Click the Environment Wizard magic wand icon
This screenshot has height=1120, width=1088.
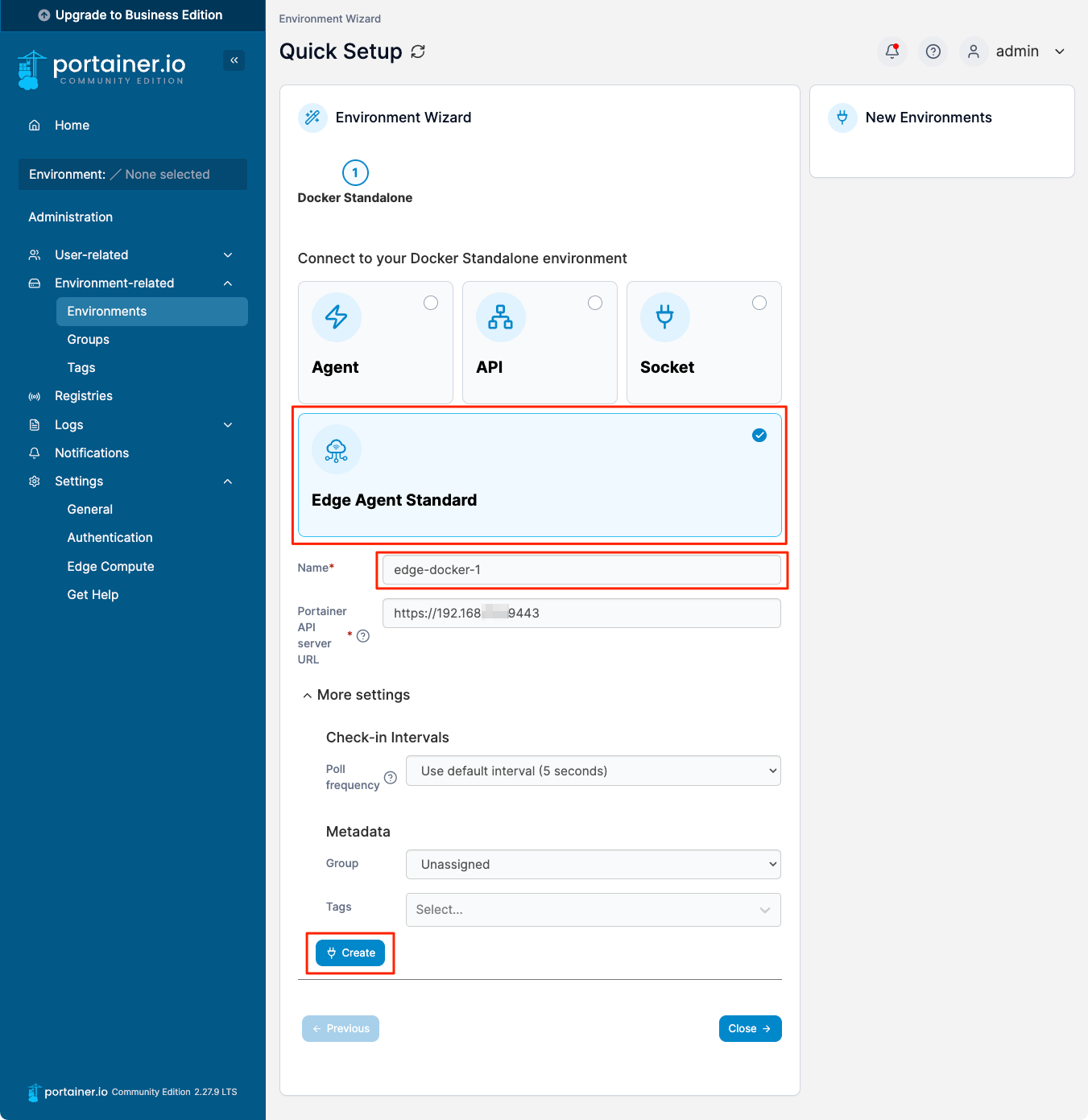(312, 118)
